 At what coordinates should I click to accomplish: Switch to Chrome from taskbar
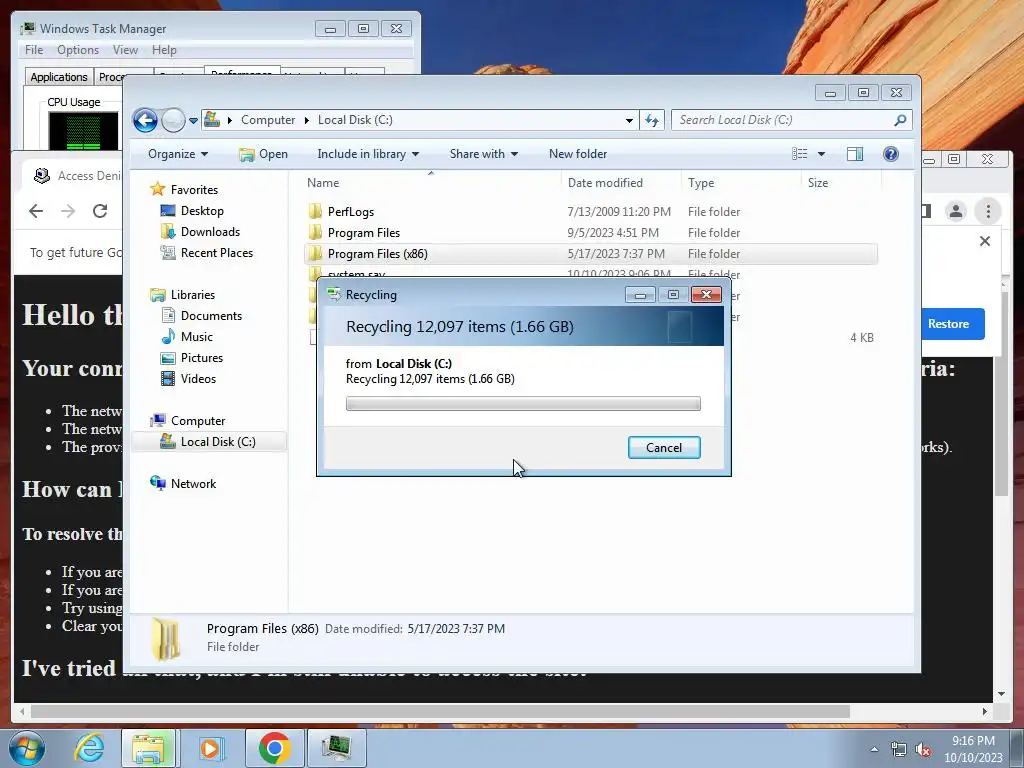(274, 748)
